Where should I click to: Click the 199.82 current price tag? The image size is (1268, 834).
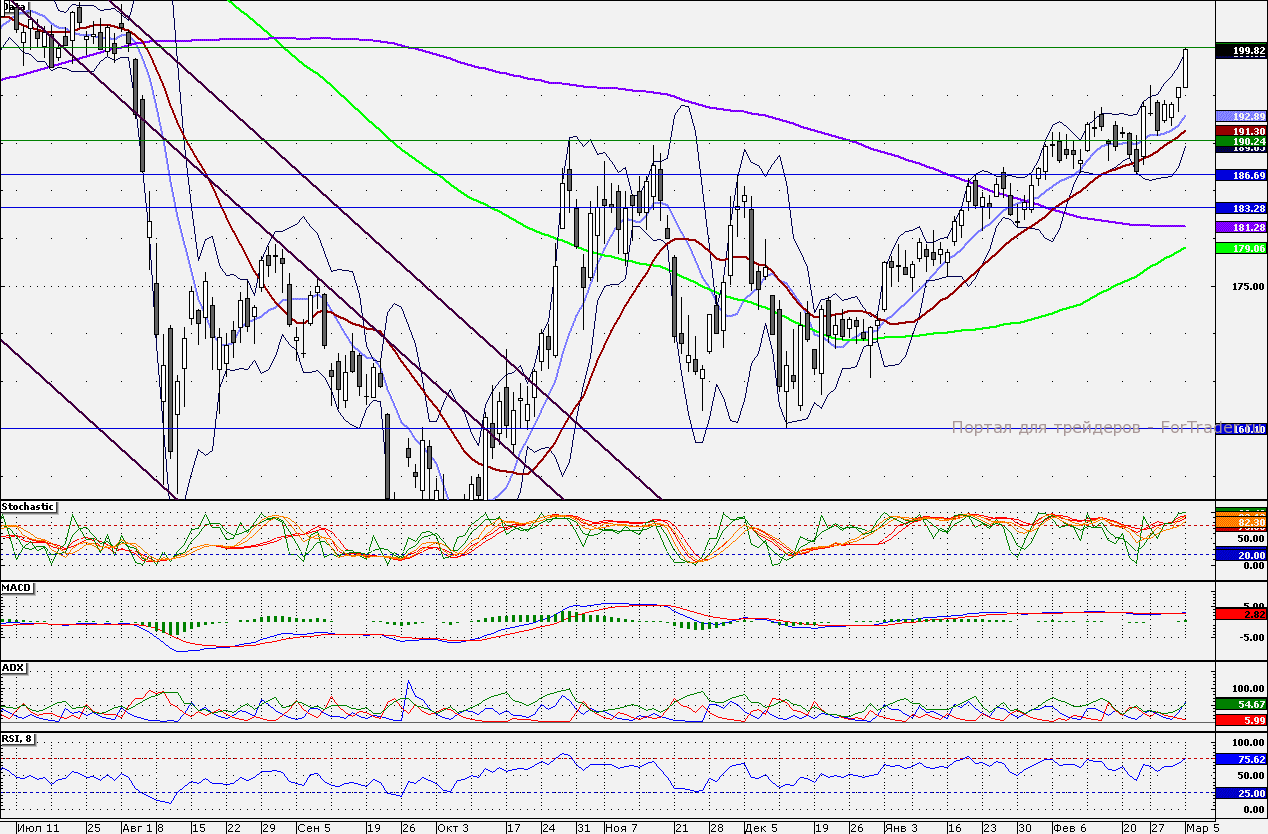(x=1240, y=50)
